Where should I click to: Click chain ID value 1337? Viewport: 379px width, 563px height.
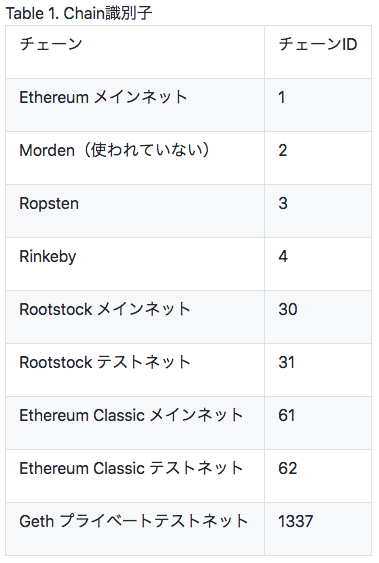pyautogui.click(x=296, y=521)
